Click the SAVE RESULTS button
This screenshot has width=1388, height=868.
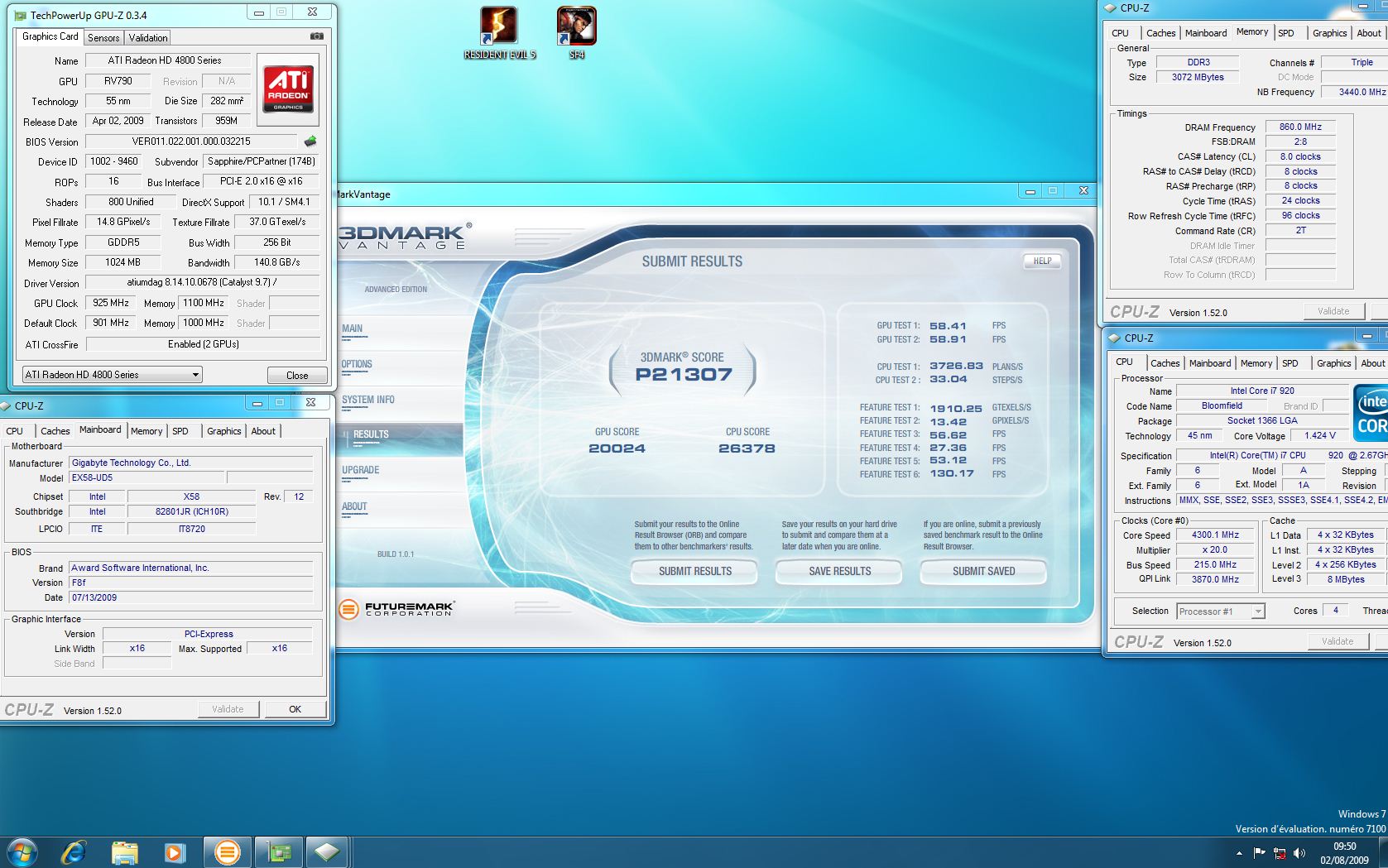[839, 571]
